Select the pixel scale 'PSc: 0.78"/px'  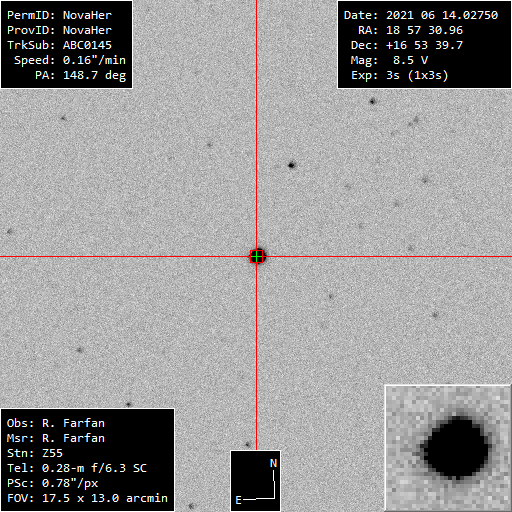[x=52, y=483]
